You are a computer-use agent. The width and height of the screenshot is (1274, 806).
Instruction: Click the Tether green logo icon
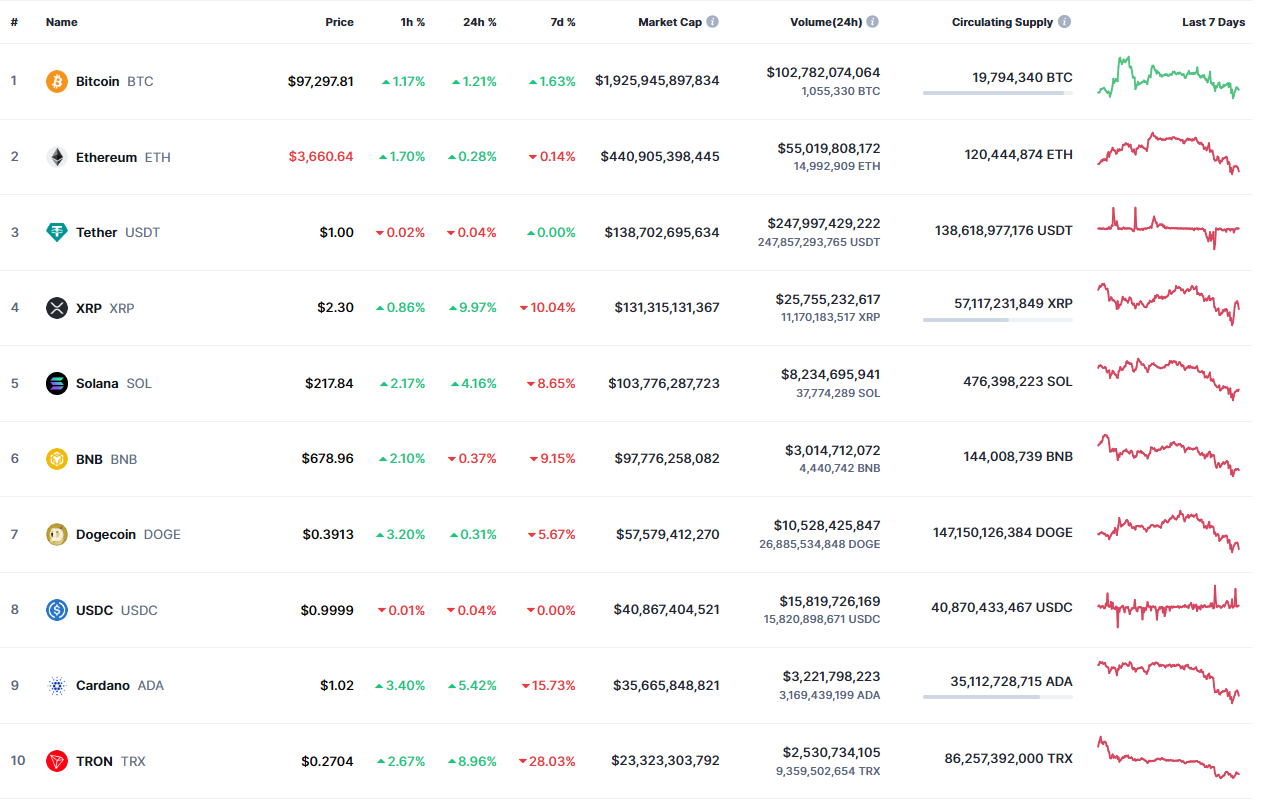click(x=57, y=232)
